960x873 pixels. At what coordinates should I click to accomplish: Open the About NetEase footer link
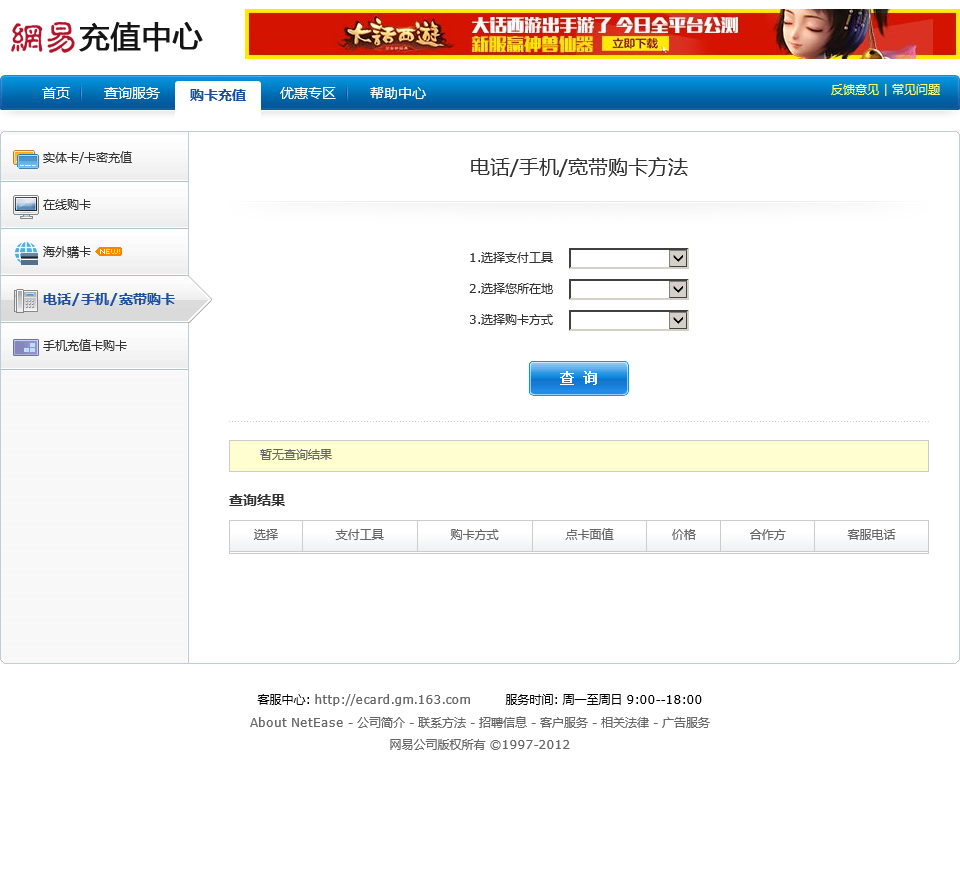coord(296,723)
